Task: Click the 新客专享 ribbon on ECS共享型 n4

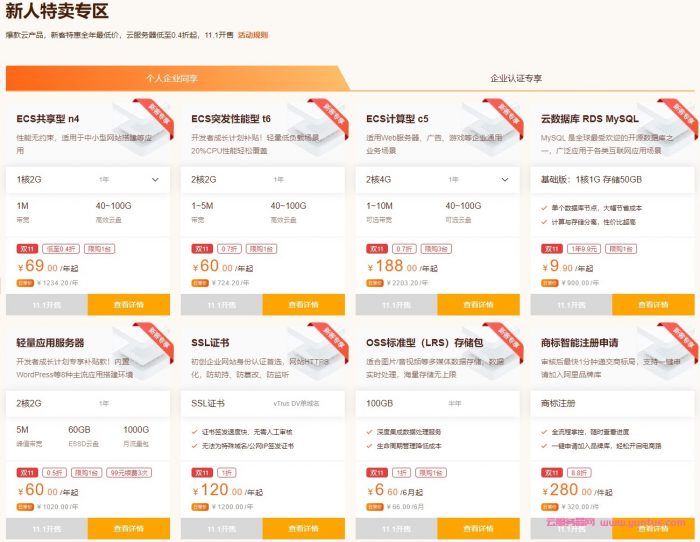Action: coord(158,115)
